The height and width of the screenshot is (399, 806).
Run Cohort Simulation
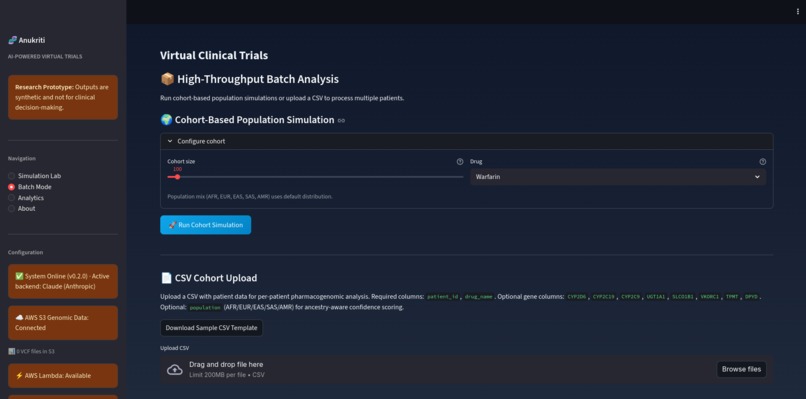pos(206,225)
